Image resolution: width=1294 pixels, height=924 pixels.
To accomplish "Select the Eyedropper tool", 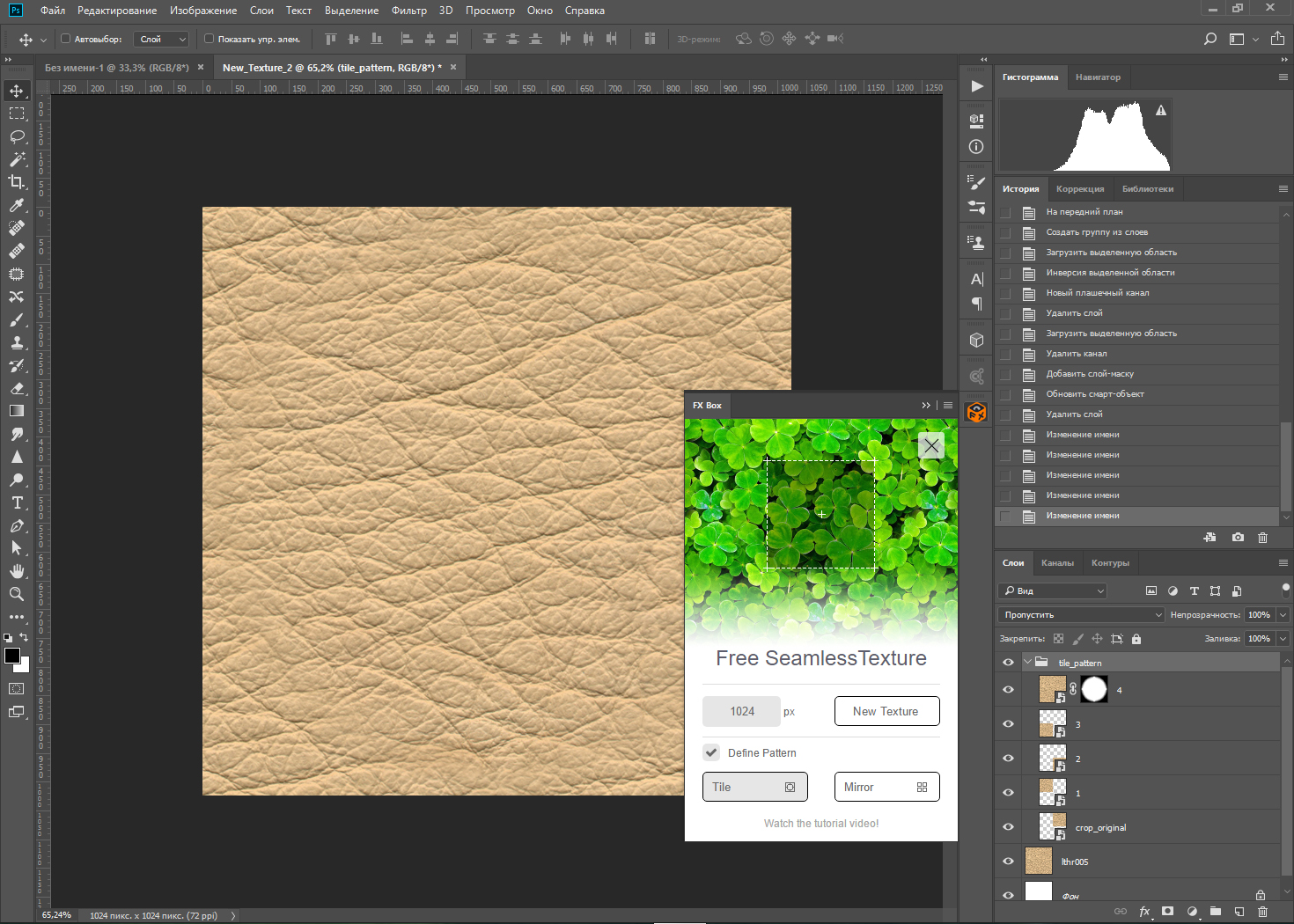I will [17, 205].
